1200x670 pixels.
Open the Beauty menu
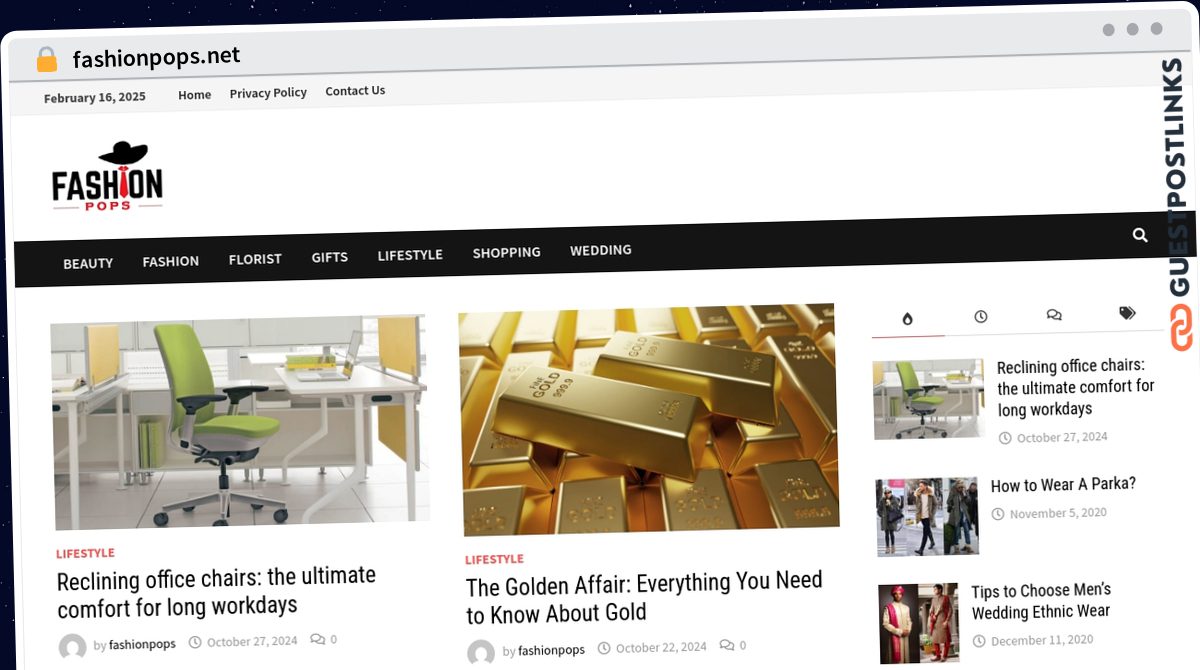(x=88, y=263)
